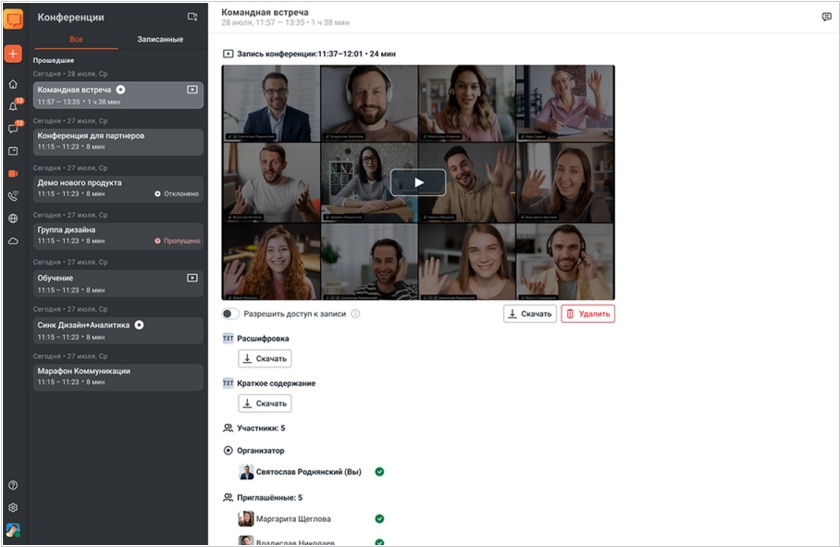The height and width of the screenshot is (547, 840).
Task: Click the chat icon at top right
Action: [826, 17]
